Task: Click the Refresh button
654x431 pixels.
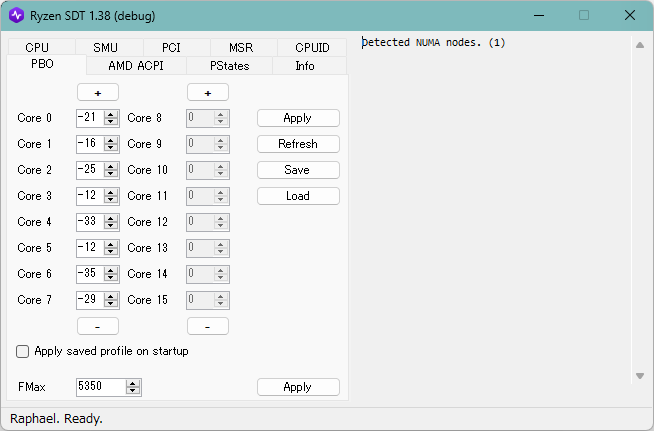Action: pyautogui.click(x=298, y=144)
